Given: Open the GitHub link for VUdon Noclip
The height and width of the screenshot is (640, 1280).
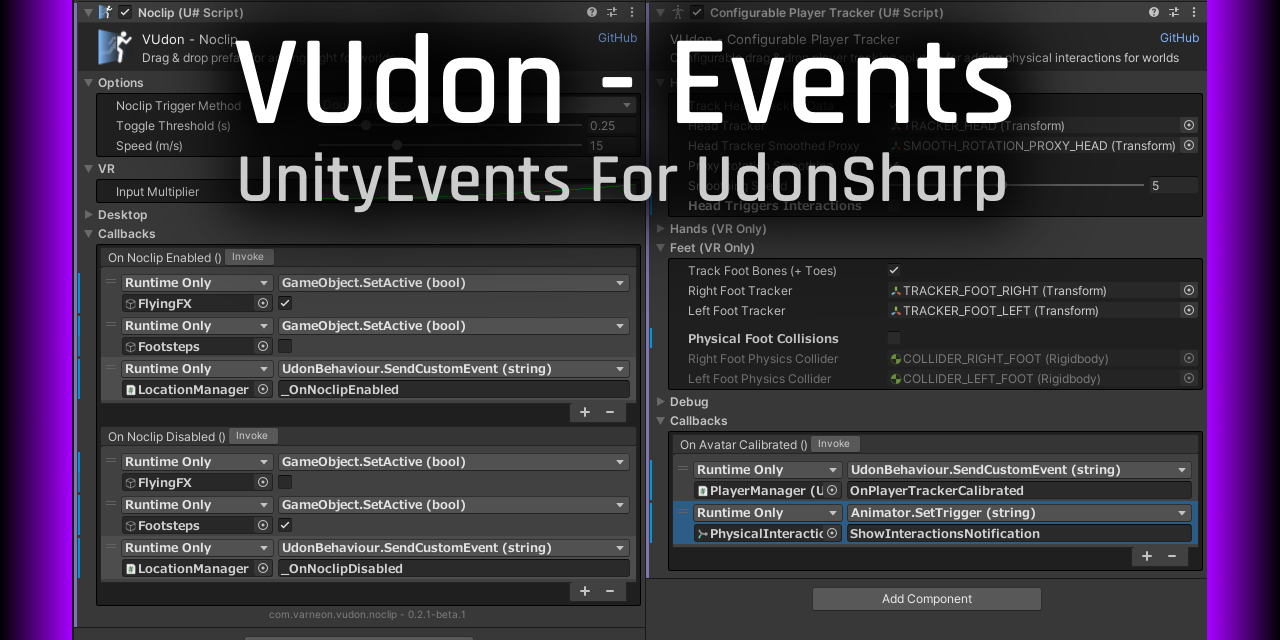Looking at the screenshot, I should point(617,37).
